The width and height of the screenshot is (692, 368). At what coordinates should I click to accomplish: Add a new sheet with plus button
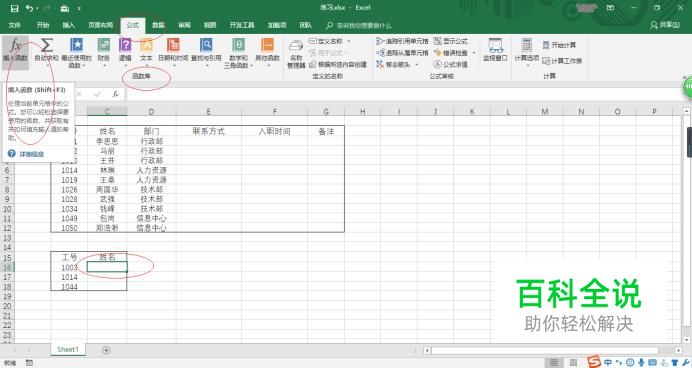point(106,350)
